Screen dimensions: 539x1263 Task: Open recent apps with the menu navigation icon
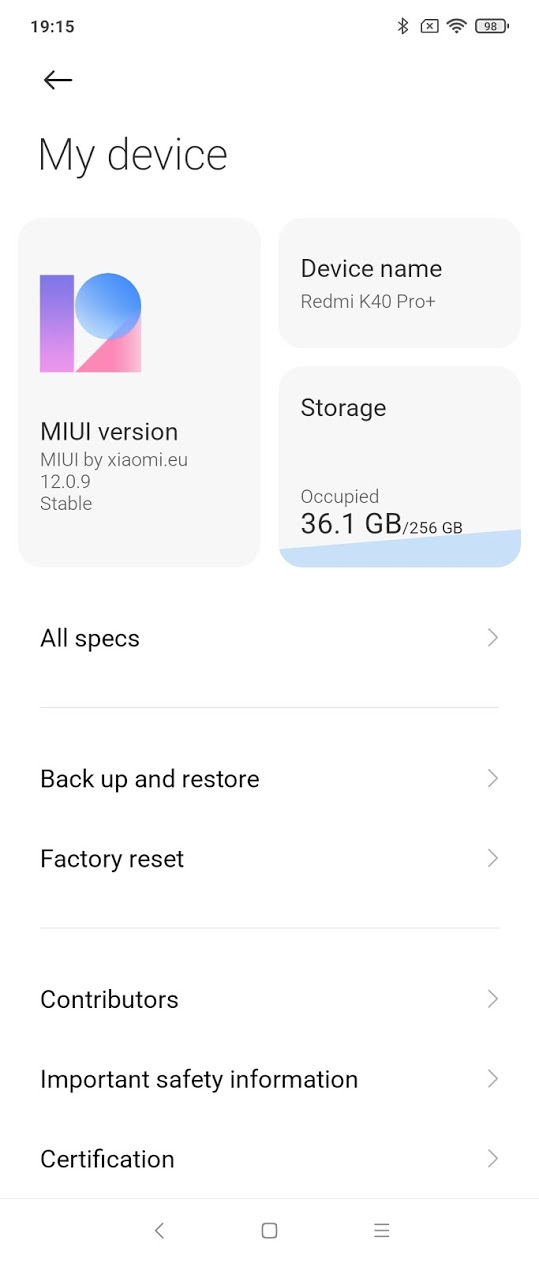[x=381, y=1230]
